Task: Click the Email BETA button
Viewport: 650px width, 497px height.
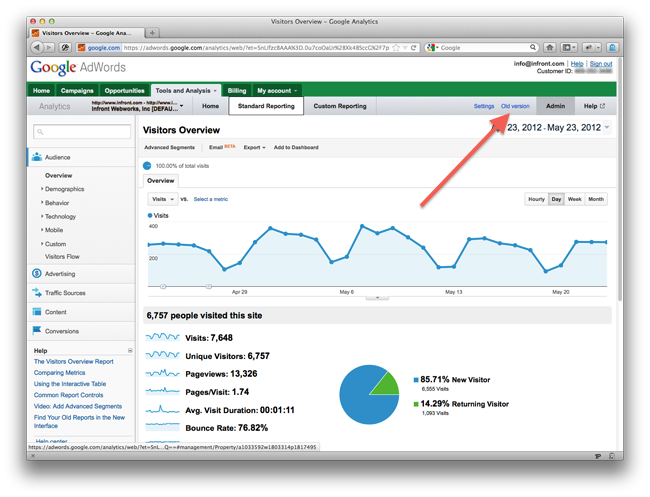Action: pyautogui.click(x=222, y=147)
